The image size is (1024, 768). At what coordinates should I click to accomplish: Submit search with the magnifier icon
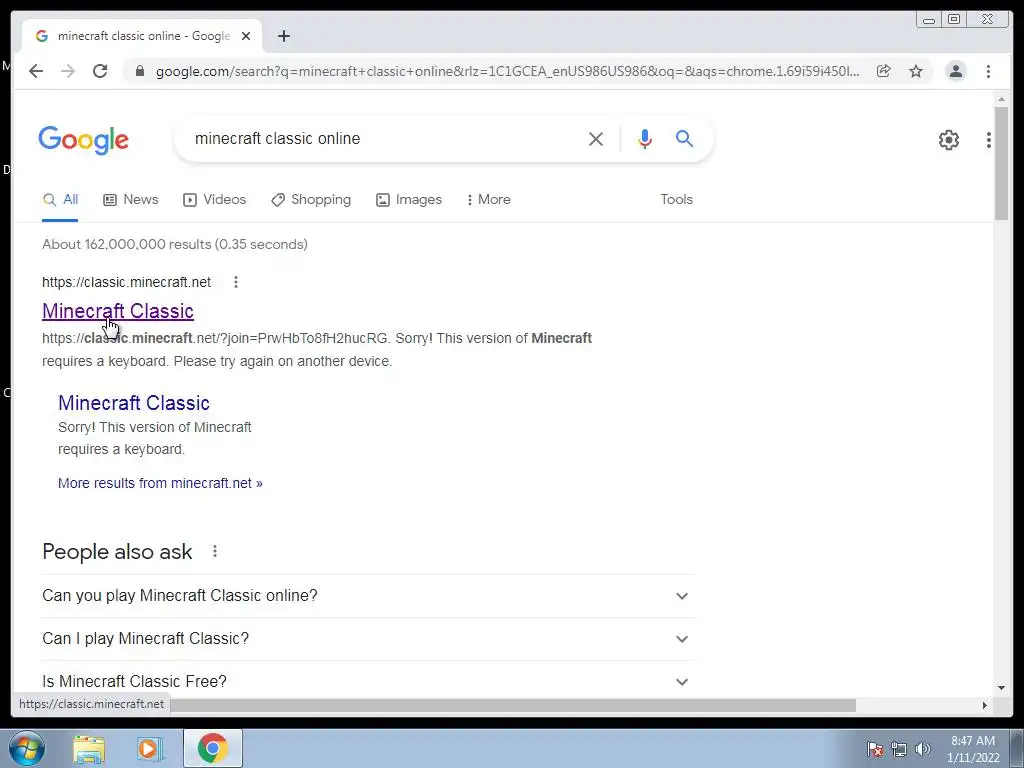(684, 138)
